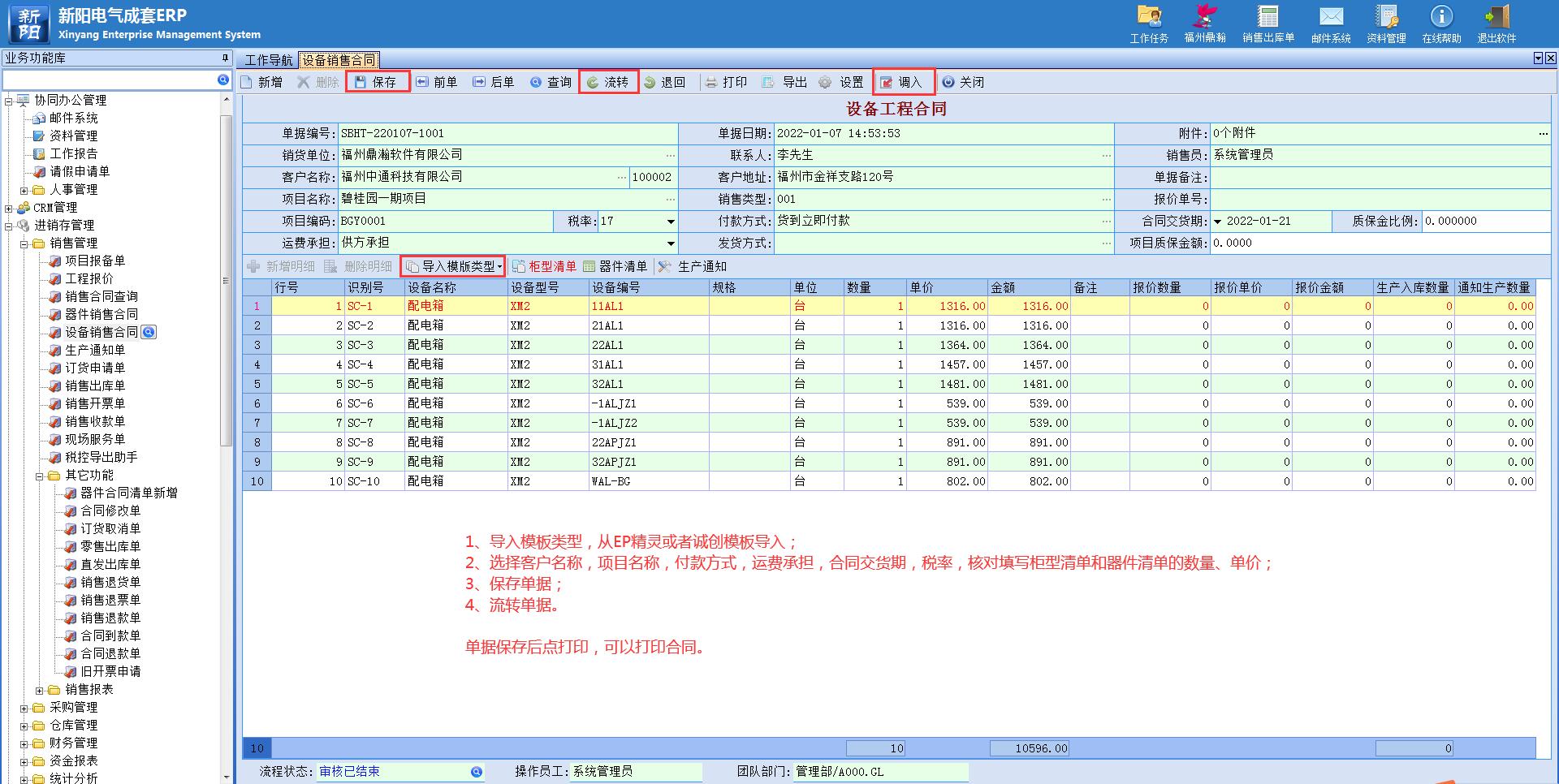Image resolution: width=1559 pixels, height=784 pixels.
Task: Collapse the 进销存管理 tree node
Action: (9, 226)
